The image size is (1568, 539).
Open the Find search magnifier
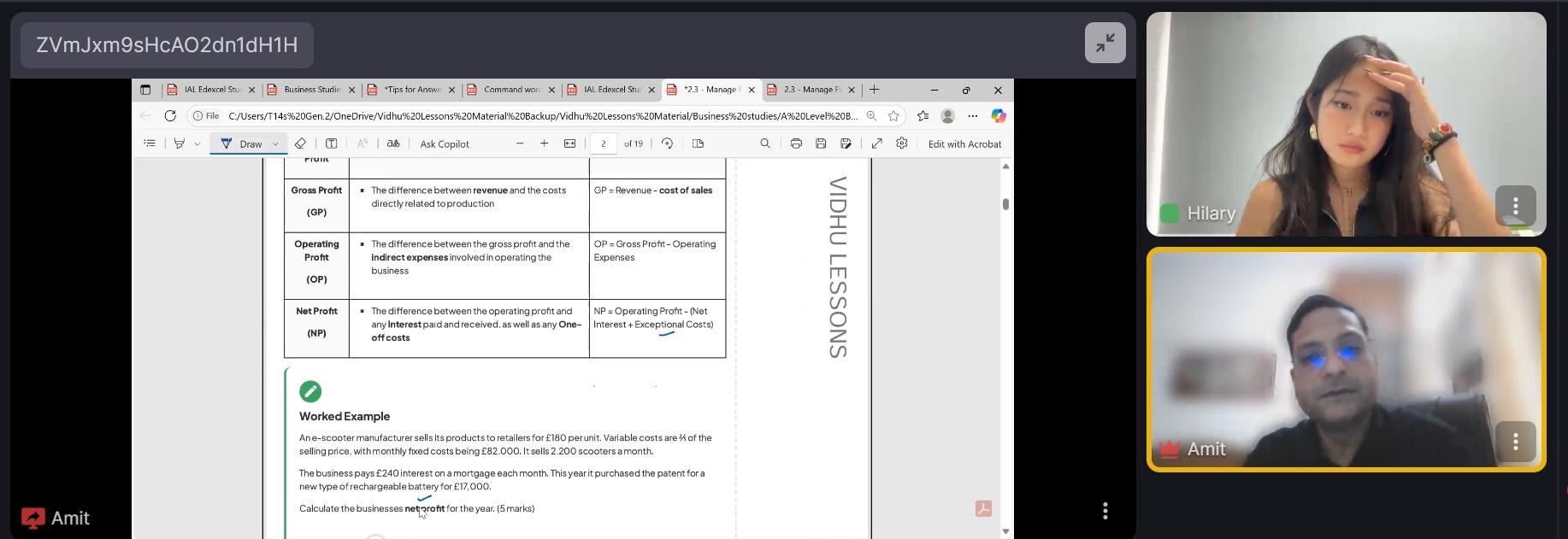coord(765,144)
